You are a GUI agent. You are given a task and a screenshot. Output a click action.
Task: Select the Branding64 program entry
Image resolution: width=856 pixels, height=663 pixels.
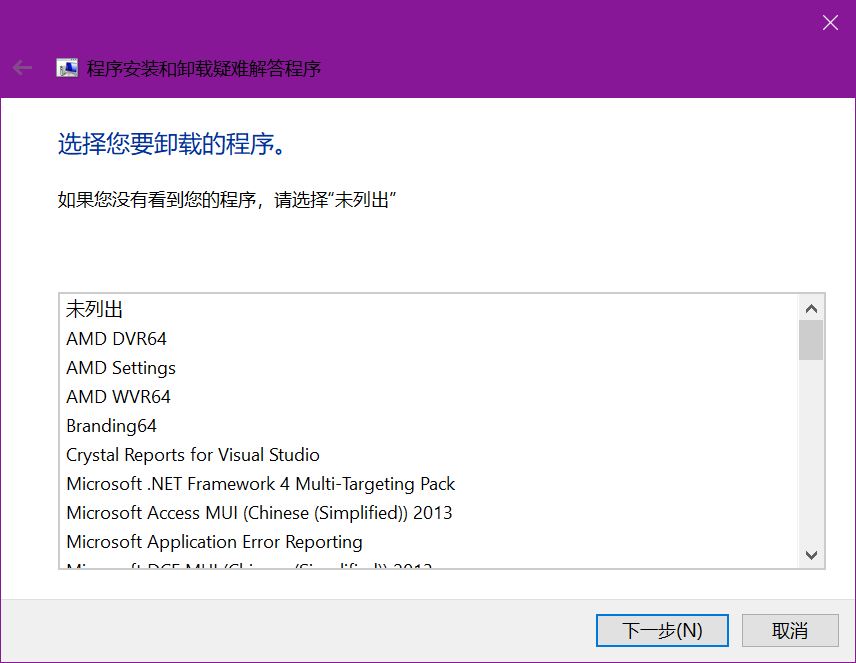(x=111, y=426)
